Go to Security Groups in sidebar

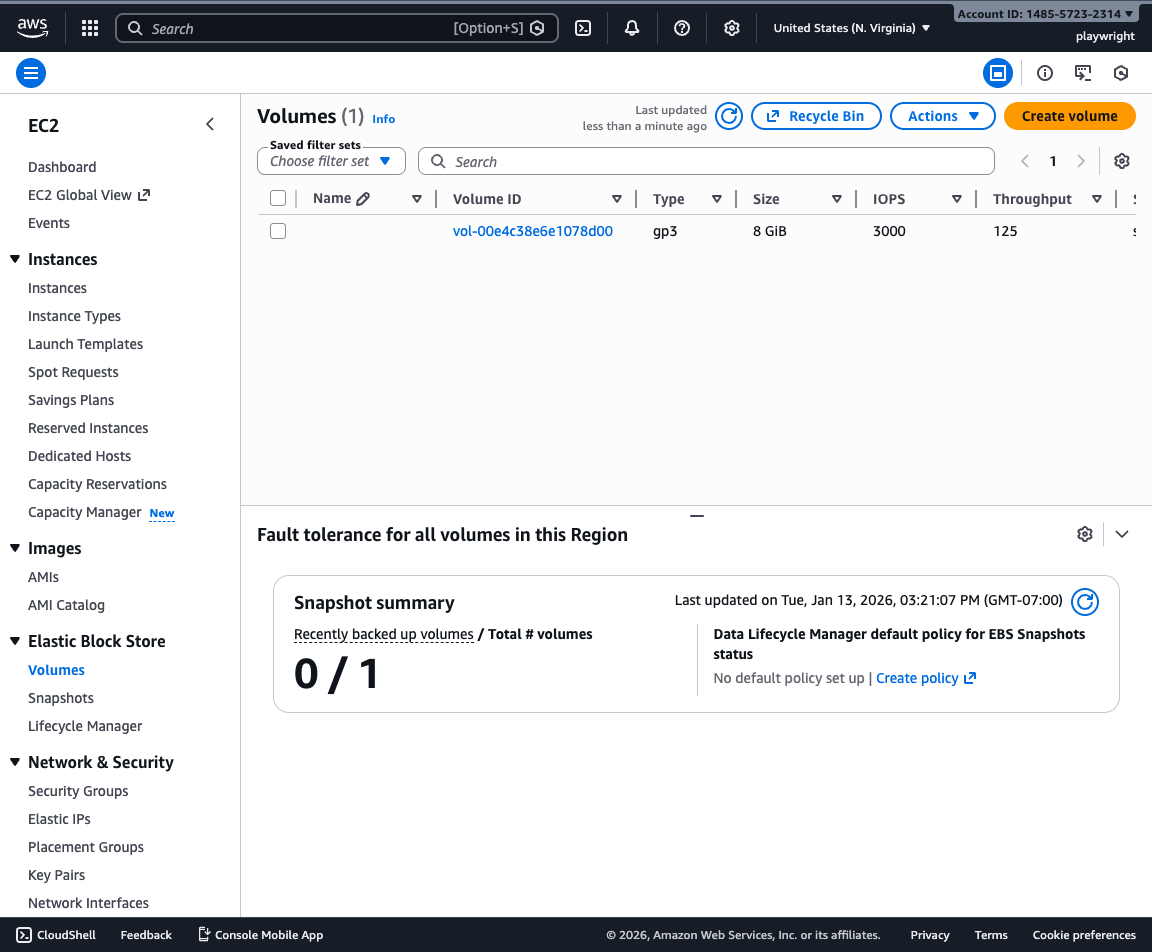click(x=78, y=791)
